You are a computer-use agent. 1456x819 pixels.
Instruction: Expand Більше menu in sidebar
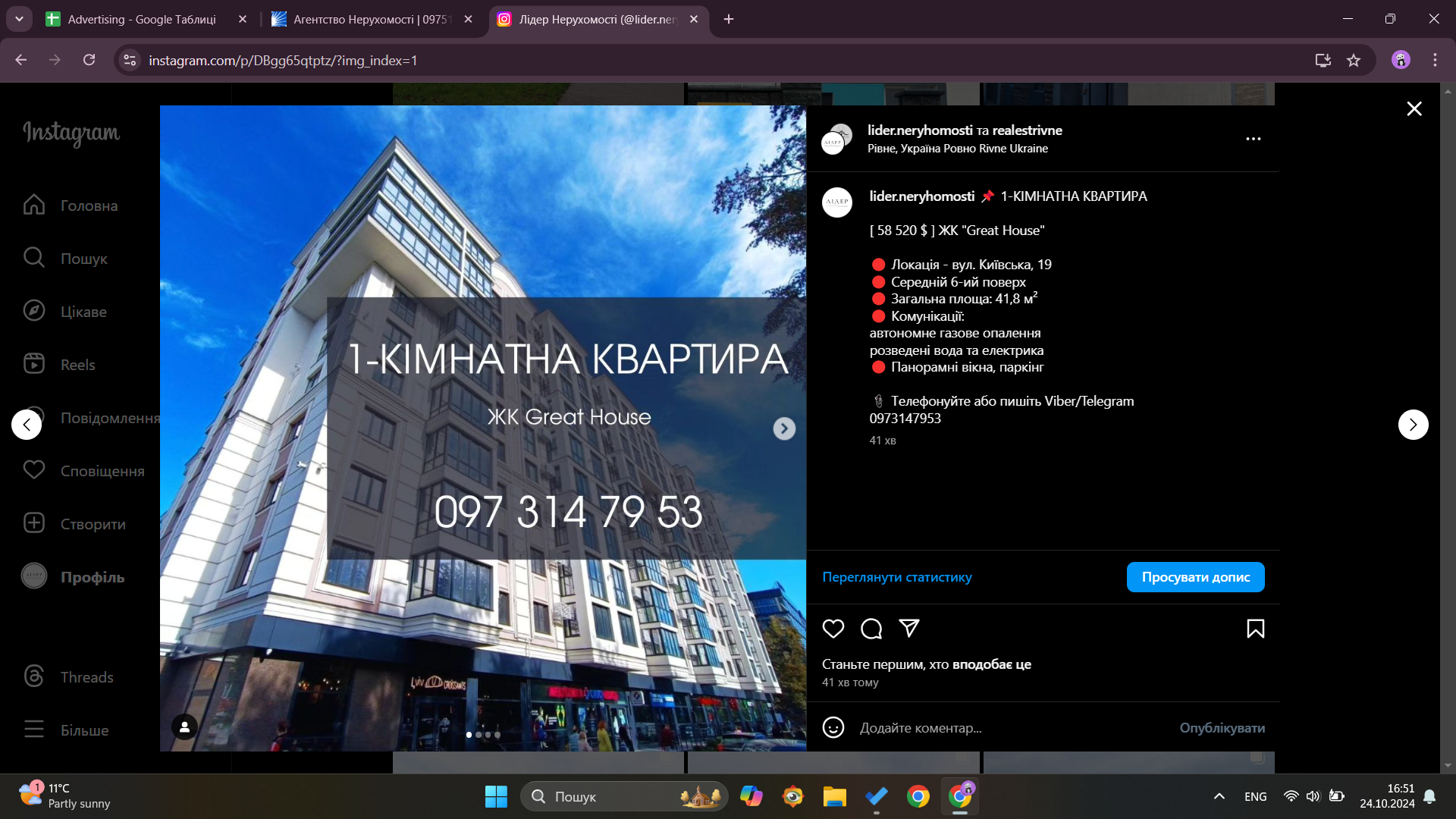[x=84, y=730]
